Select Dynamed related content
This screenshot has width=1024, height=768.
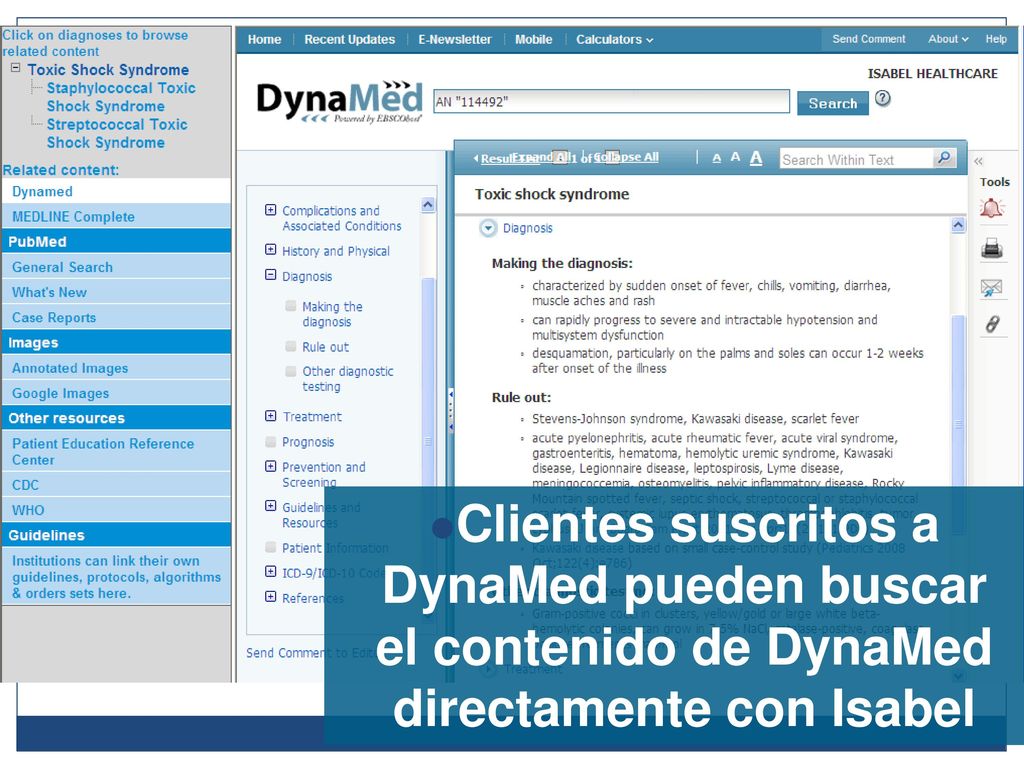(116, 191)
